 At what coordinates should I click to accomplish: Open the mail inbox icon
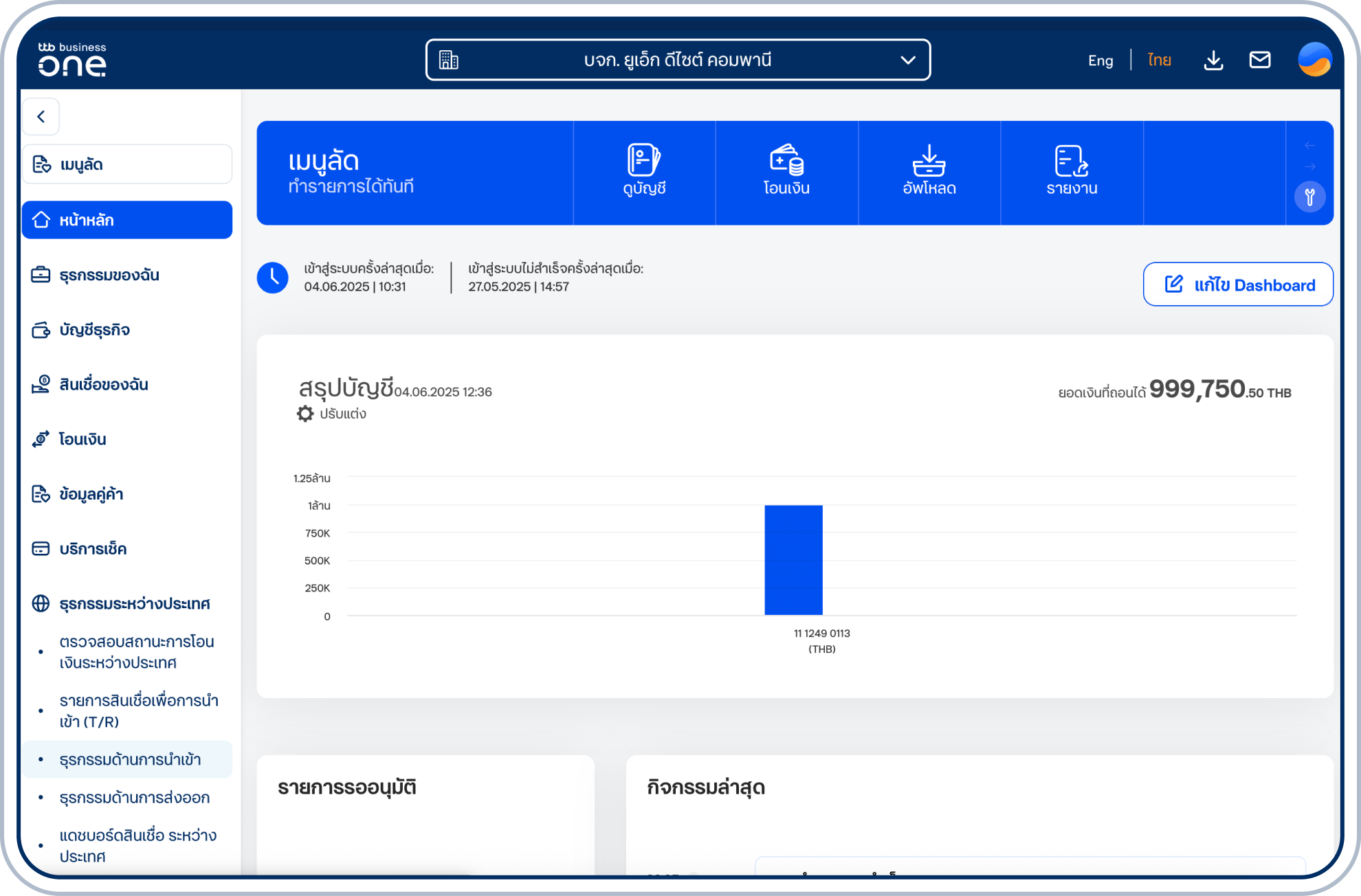1260,60
